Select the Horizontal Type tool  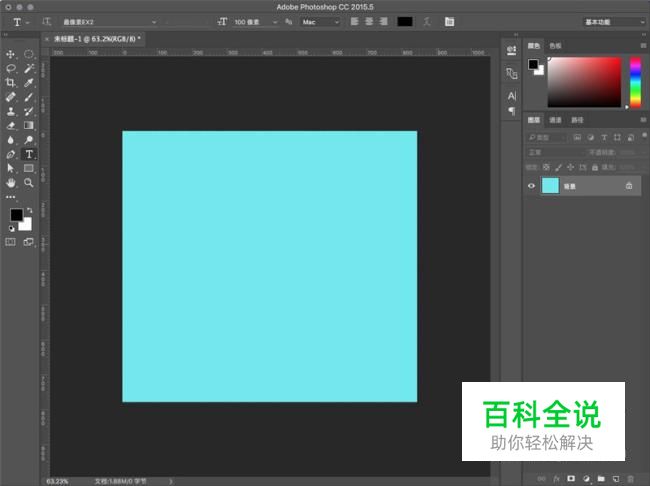click(29, 155)
